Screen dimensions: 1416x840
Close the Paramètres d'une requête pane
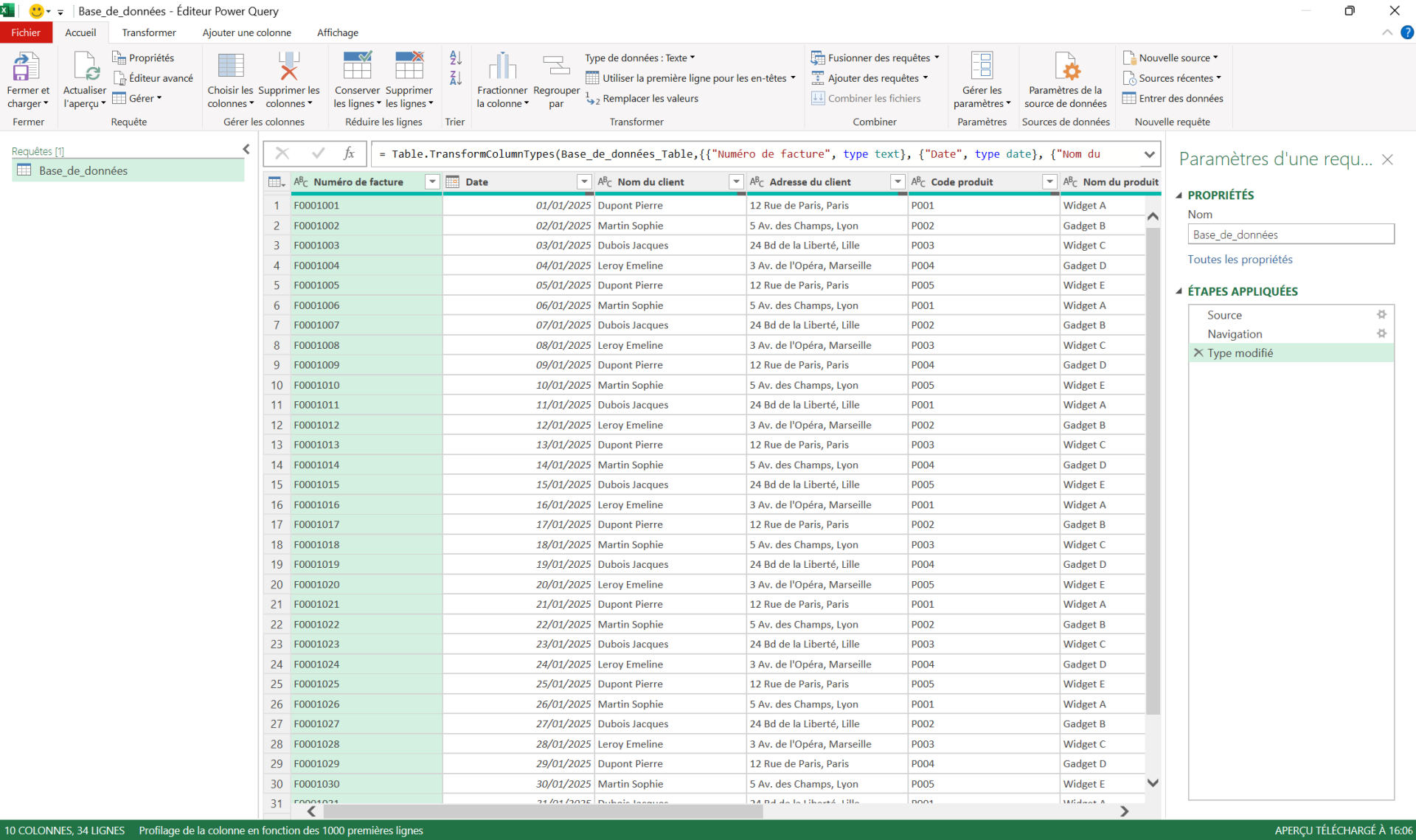click(x=1387, y=159)
